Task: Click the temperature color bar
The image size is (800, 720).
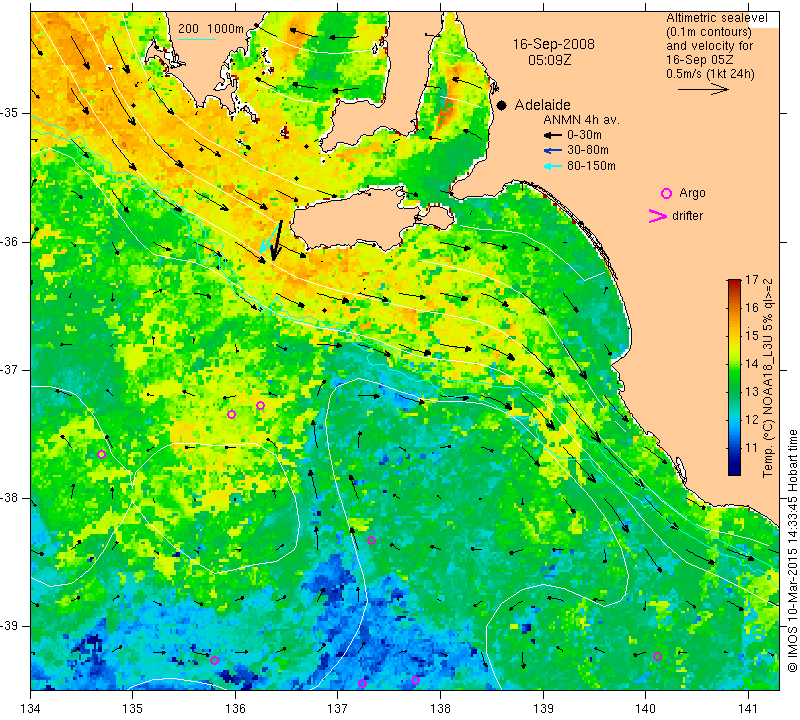Action: click(x=734, y=377)
